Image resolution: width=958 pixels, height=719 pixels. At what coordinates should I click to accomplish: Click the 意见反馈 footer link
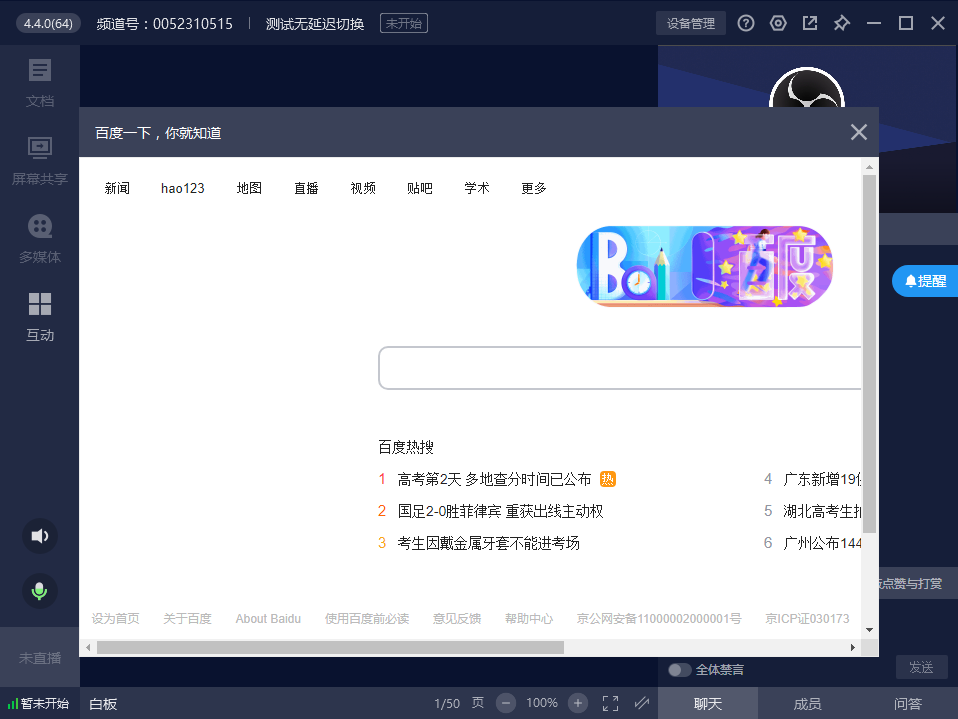(456, 619)
